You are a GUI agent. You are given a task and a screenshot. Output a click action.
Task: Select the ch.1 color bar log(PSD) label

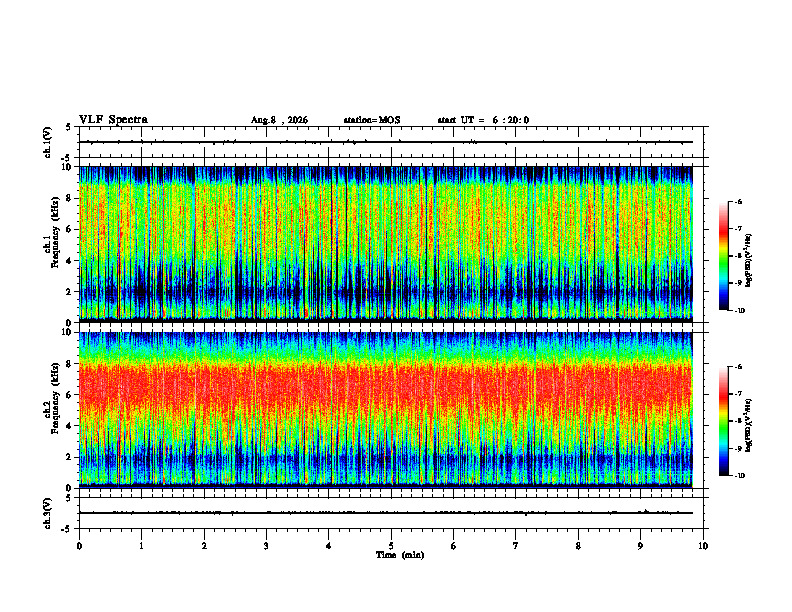[749, 261]
